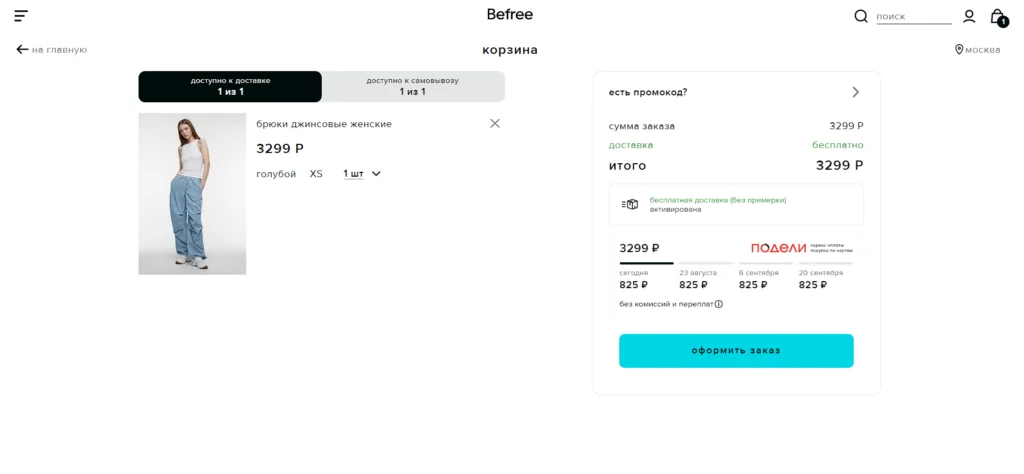Image resolution: width=1024 pixels, height=474 pixels.
Task: Click the first Подели payment progress segment
Action: tap(646, 263)
